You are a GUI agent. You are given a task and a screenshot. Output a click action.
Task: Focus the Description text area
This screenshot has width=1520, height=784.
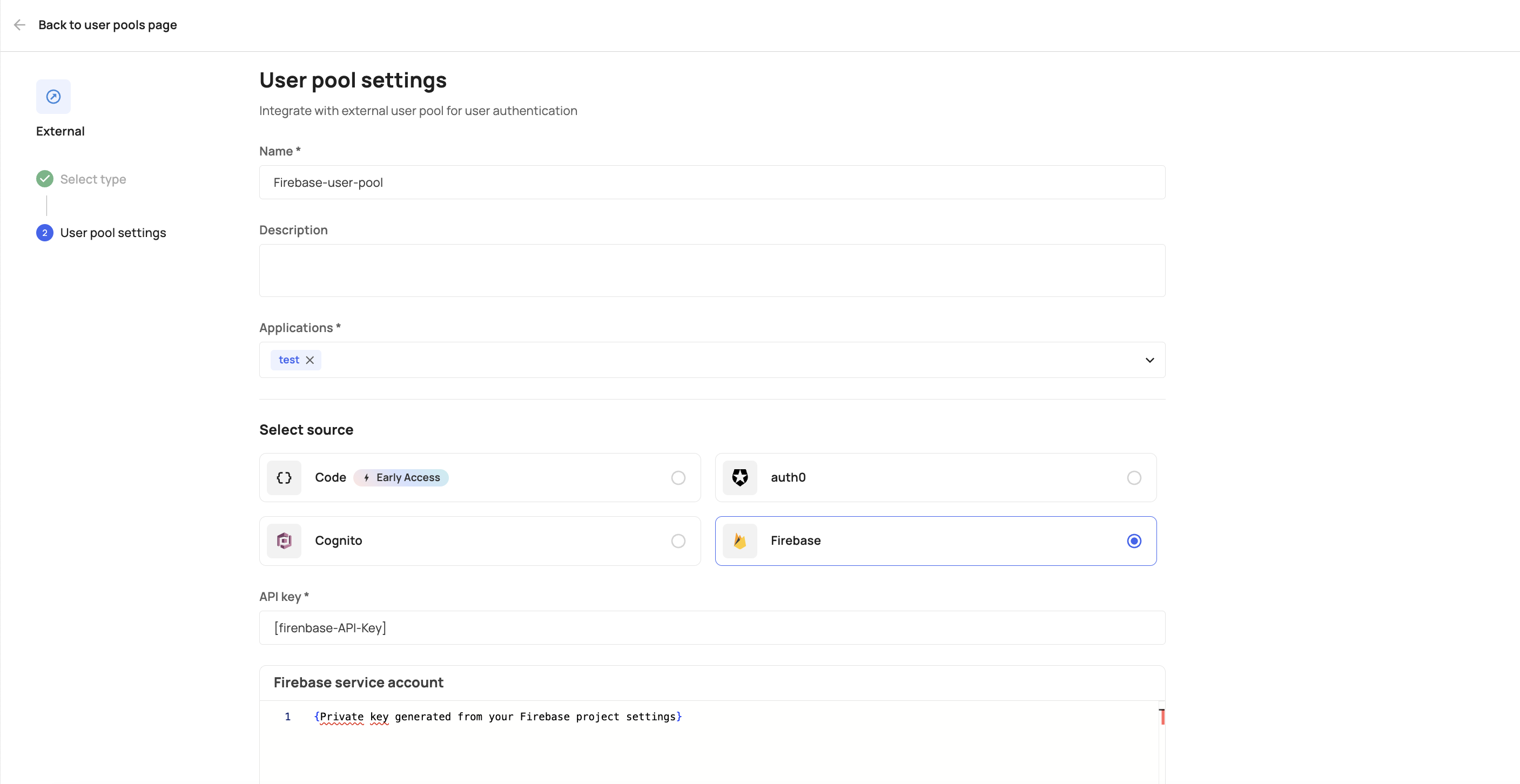711,271
